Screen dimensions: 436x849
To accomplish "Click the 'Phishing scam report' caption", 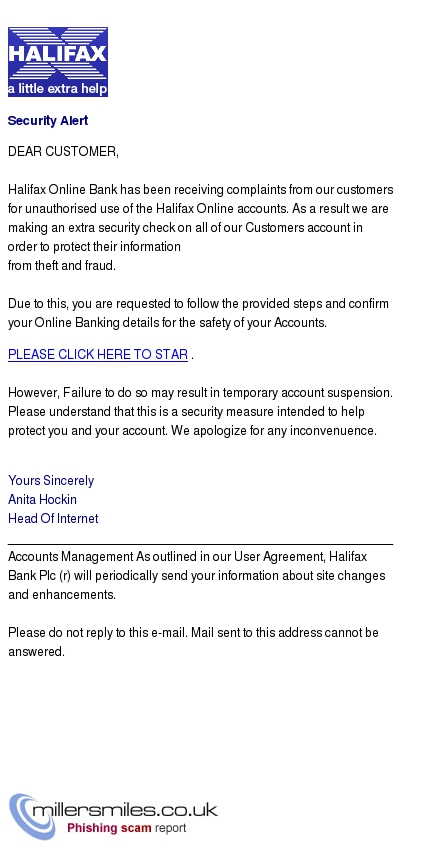I will [126, 828].
